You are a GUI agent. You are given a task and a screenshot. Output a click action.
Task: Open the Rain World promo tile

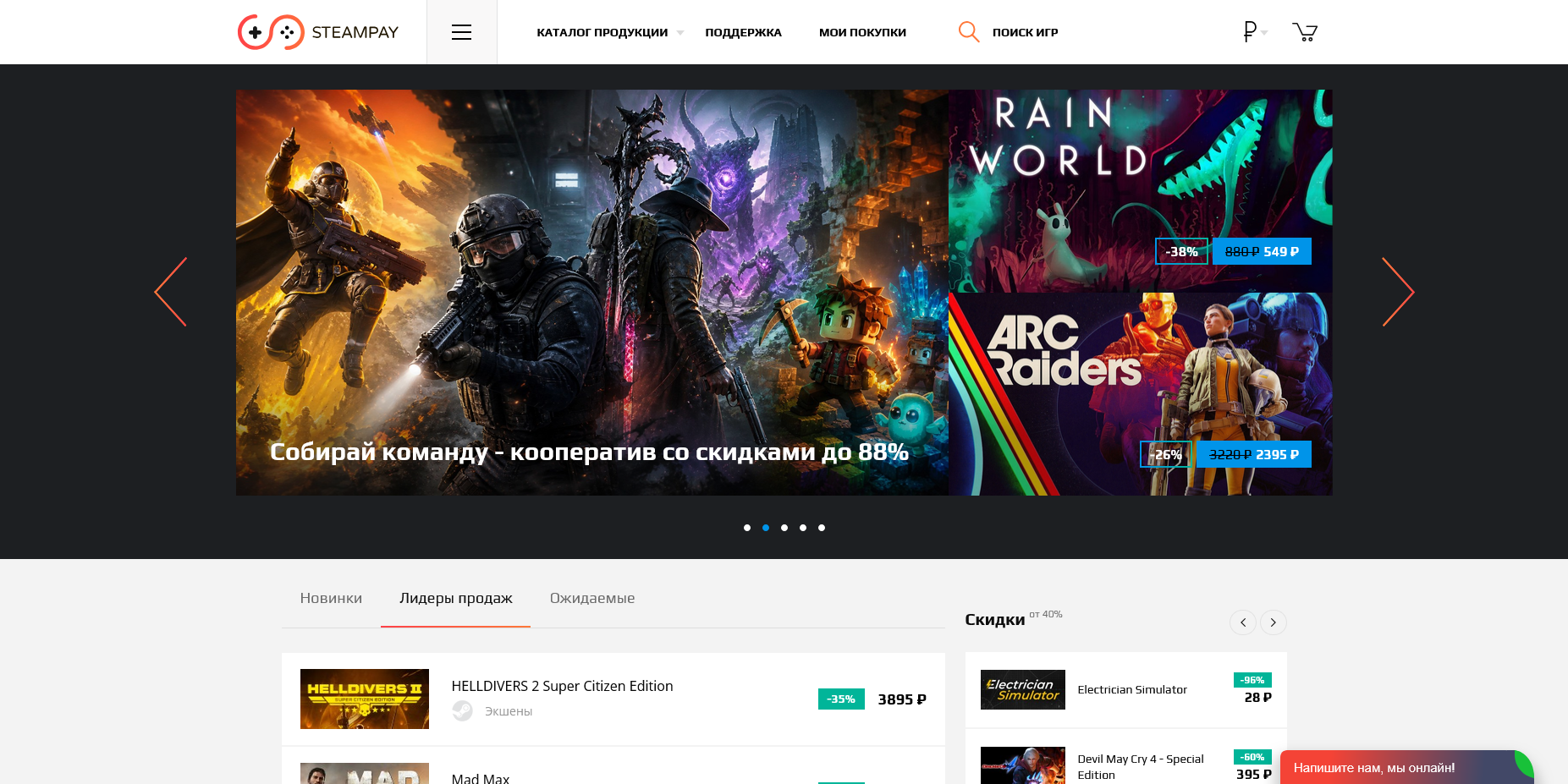(1141, 191)
